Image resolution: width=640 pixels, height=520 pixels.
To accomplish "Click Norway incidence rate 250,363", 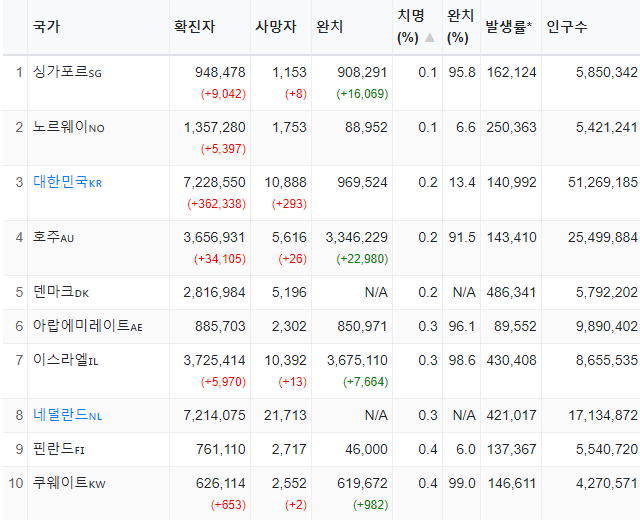I will tap(511, 127).
